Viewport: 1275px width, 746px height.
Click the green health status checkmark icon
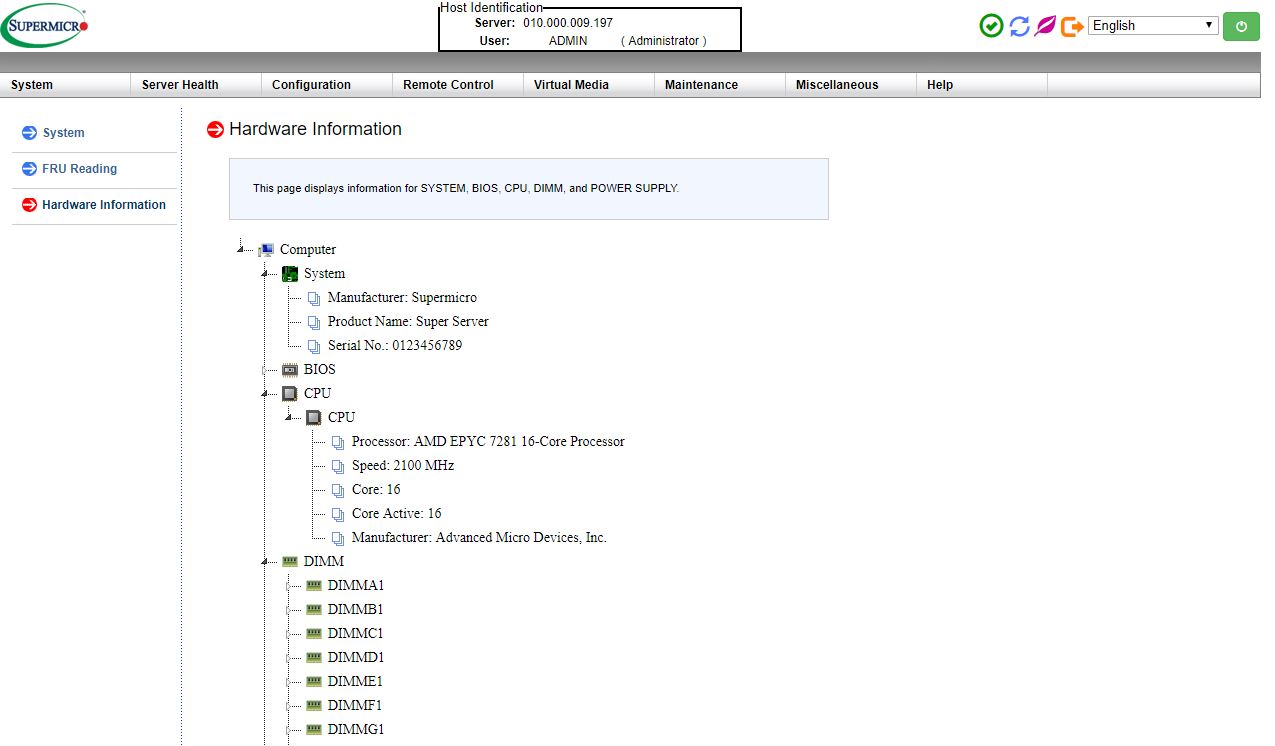[990, 25]
